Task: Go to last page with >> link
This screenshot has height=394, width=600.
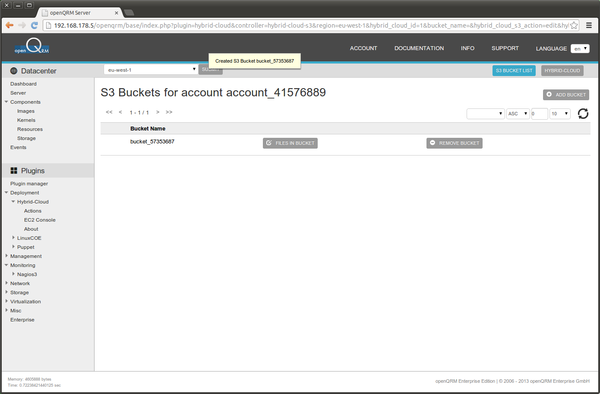Action: 169,112
